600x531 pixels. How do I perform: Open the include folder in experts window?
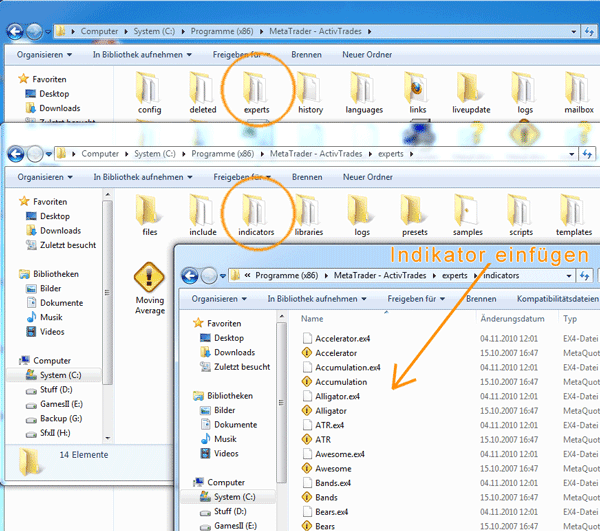pyautogui.click(x=202, y=215)
